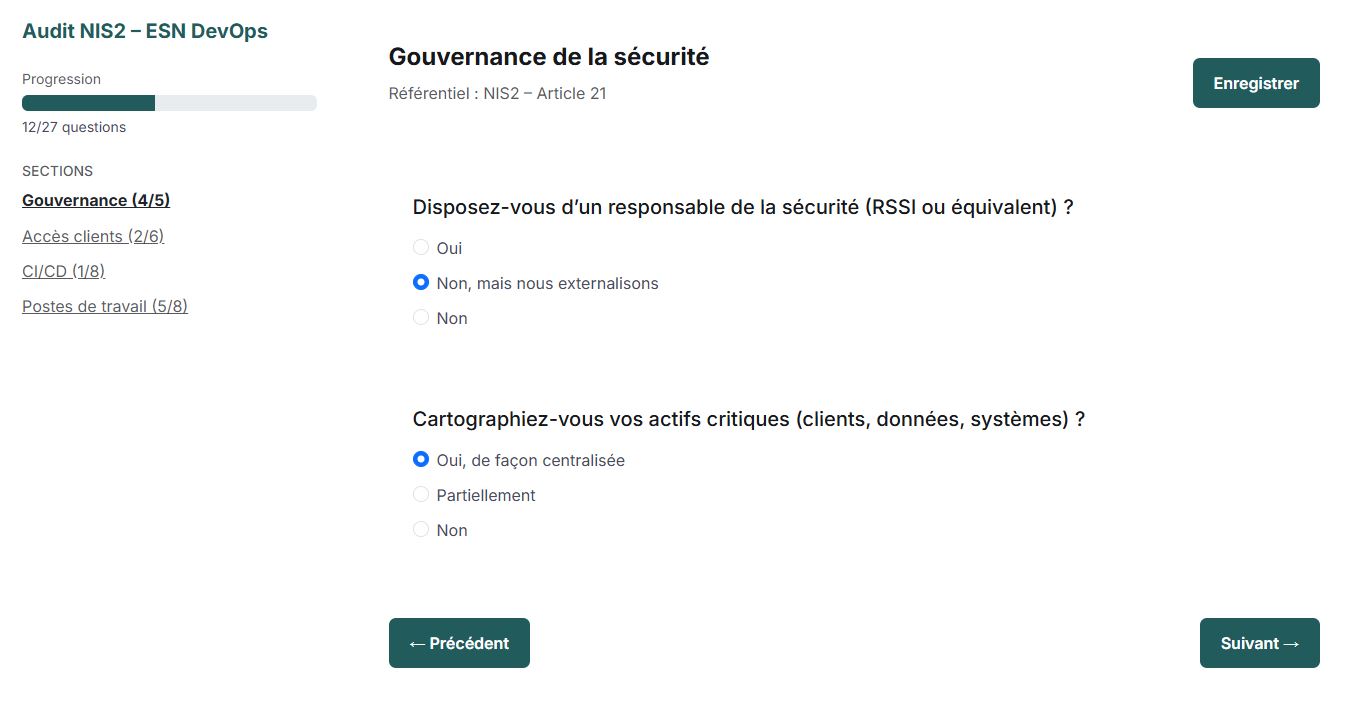The height and width of the screenshot is (706, 1363).
Task: Click the Progression bar
Action: tap(168, 102)
